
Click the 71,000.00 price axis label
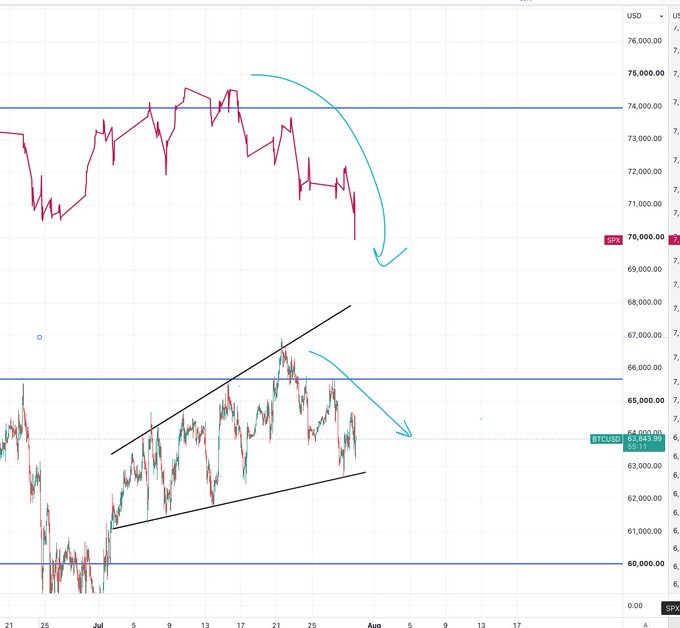[x=644, y=204]
